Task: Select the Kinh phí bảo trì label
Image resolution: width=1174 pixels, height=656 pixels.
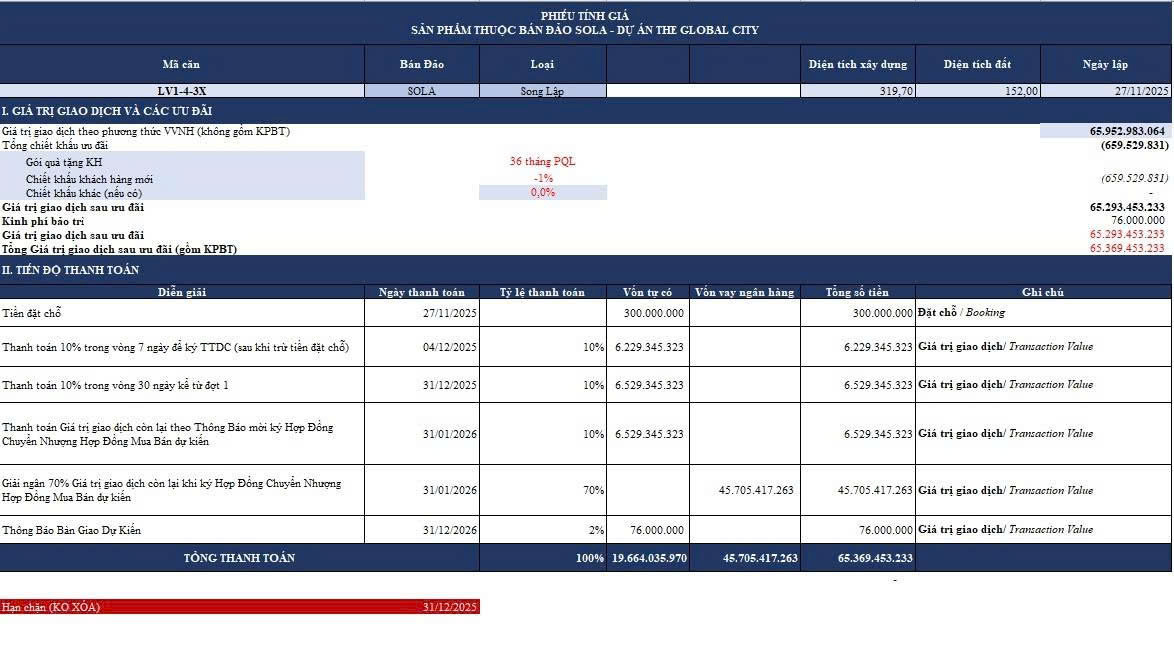Action: [x=44, y=221]
